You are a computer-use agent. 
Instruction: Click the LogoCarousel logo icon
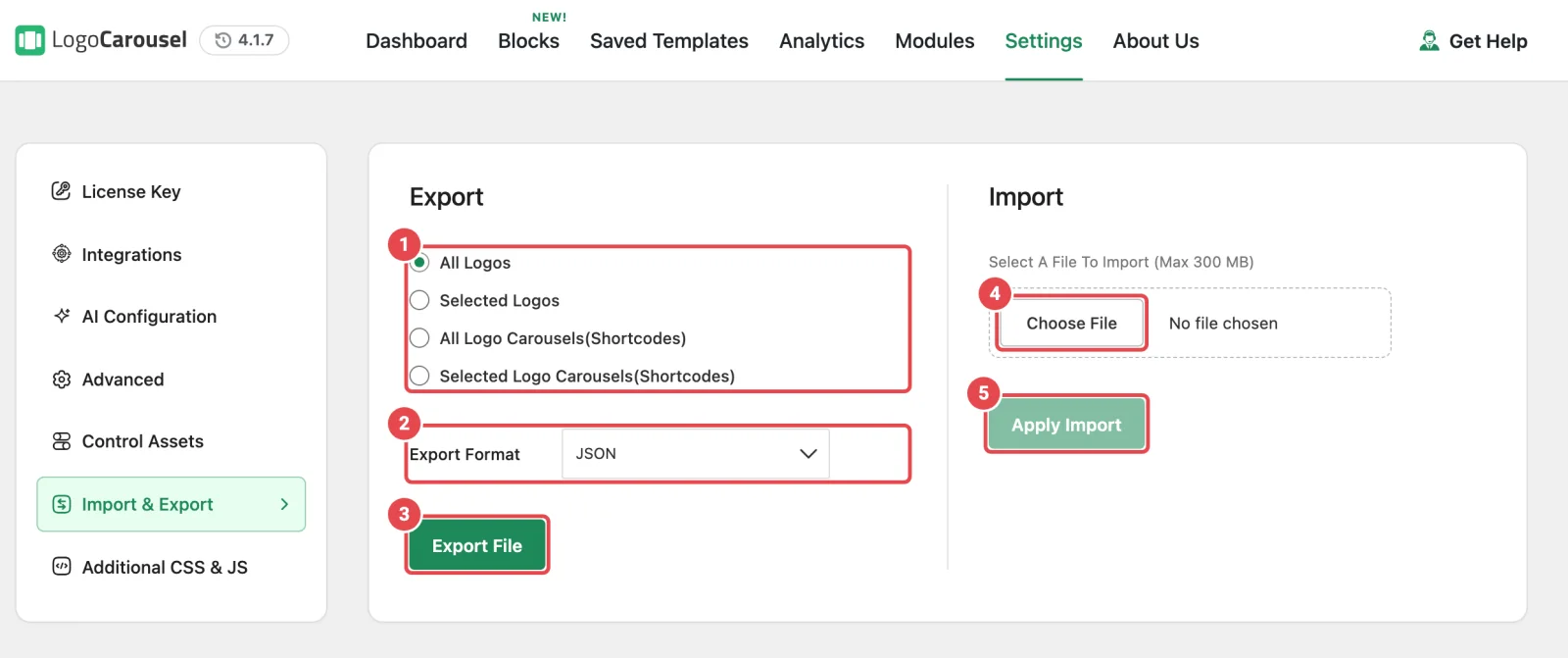pos(30,40)
